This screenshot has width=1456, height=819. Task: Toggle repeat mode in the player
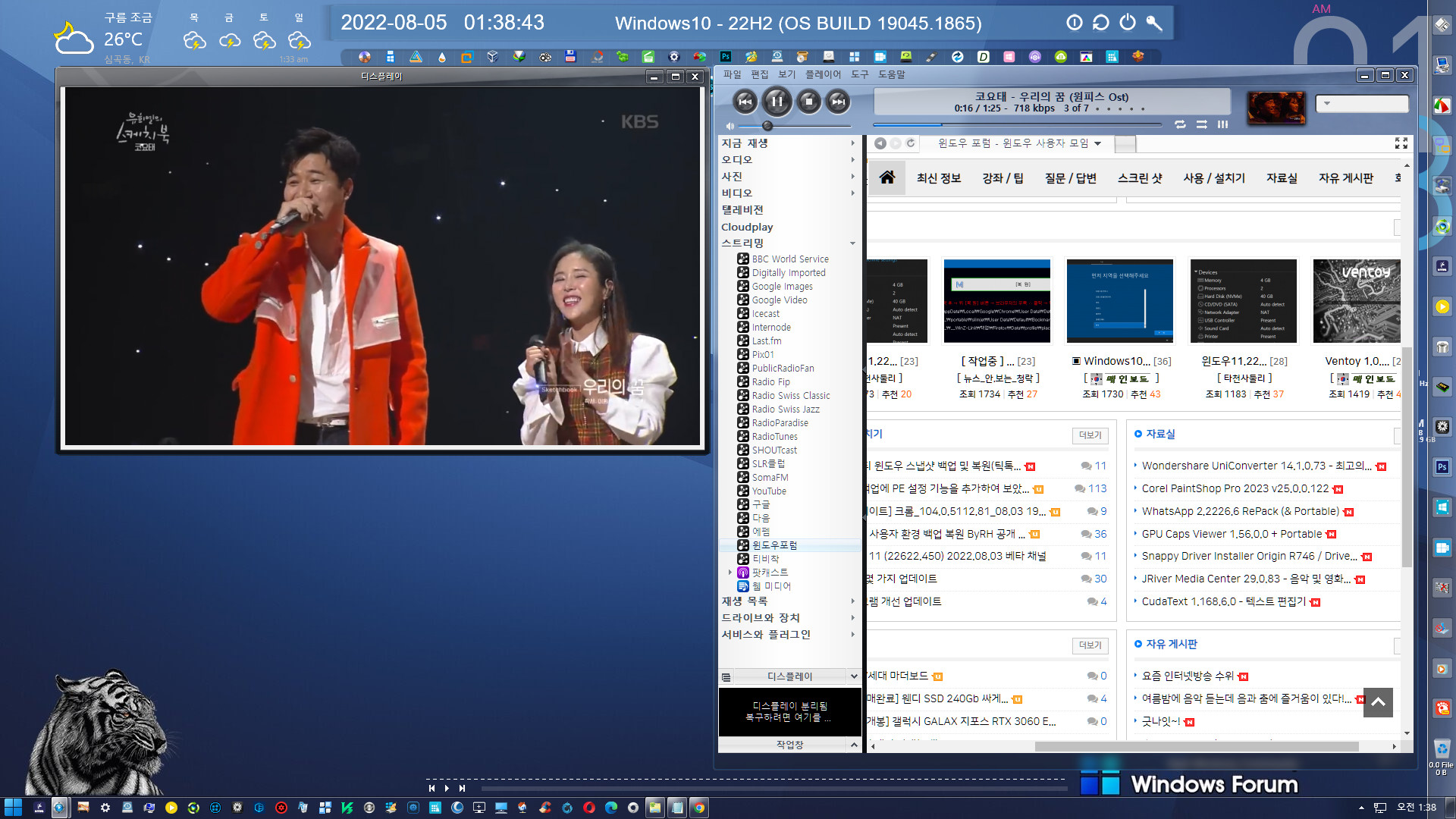[x=1180, y=124]
